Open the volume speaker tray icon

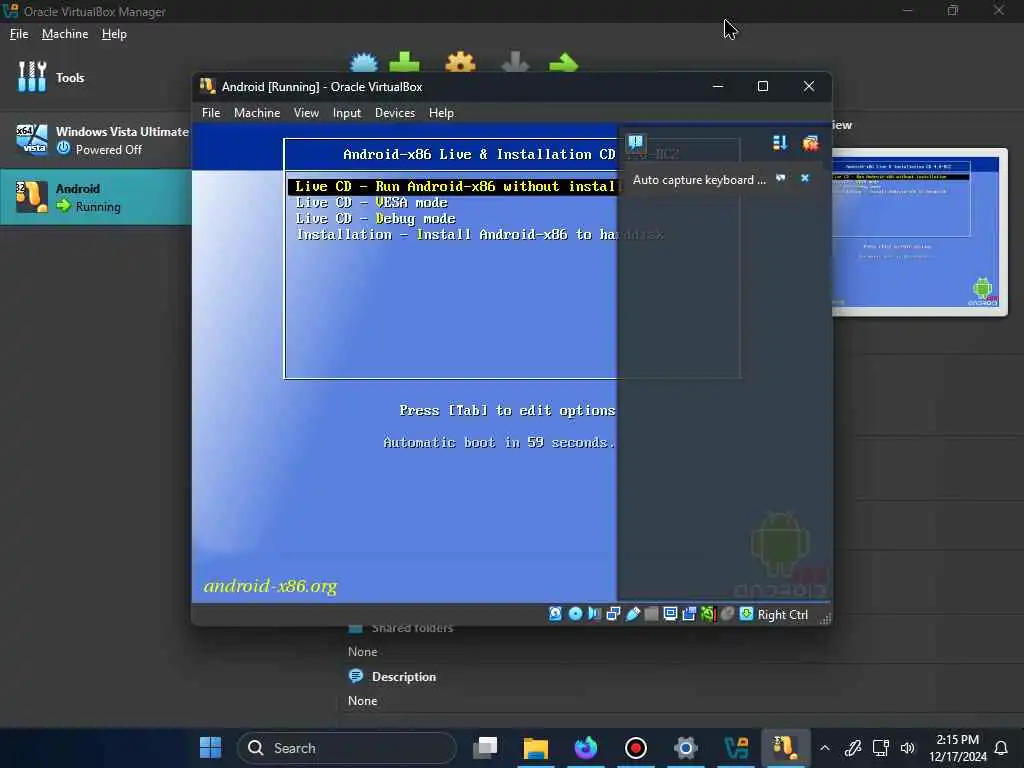click(x=908, y=748)
